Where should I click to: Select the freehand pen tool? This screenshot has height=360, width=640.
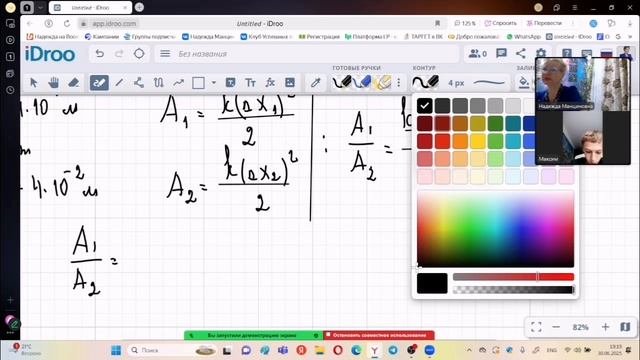click(99, 83)
